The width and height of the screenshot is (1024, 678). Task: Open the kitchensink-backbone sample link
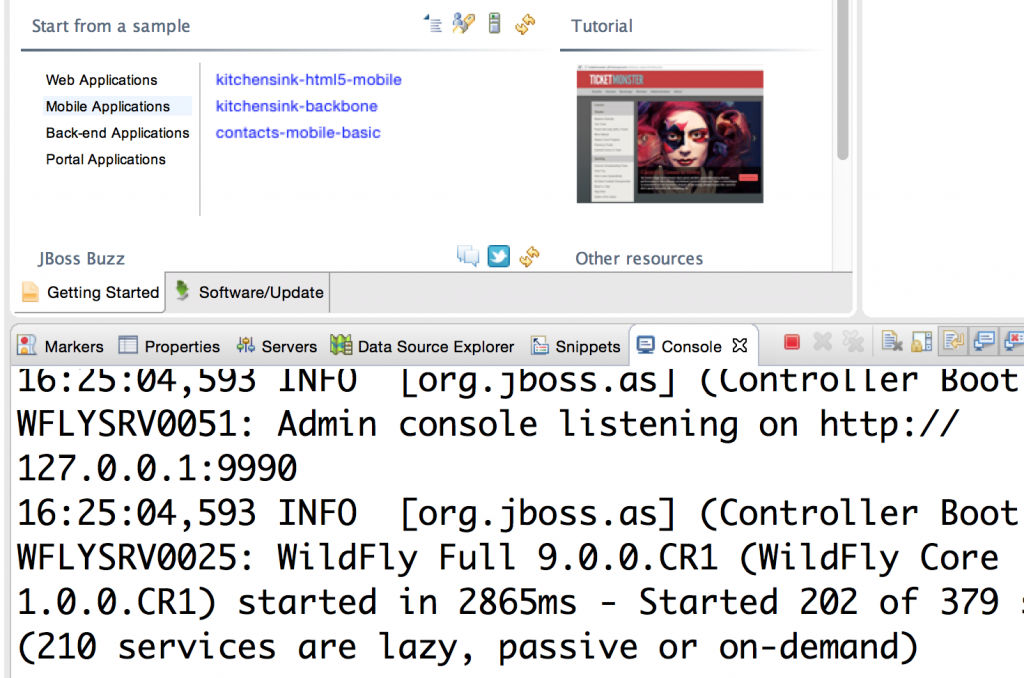click(x=296, y=106)
